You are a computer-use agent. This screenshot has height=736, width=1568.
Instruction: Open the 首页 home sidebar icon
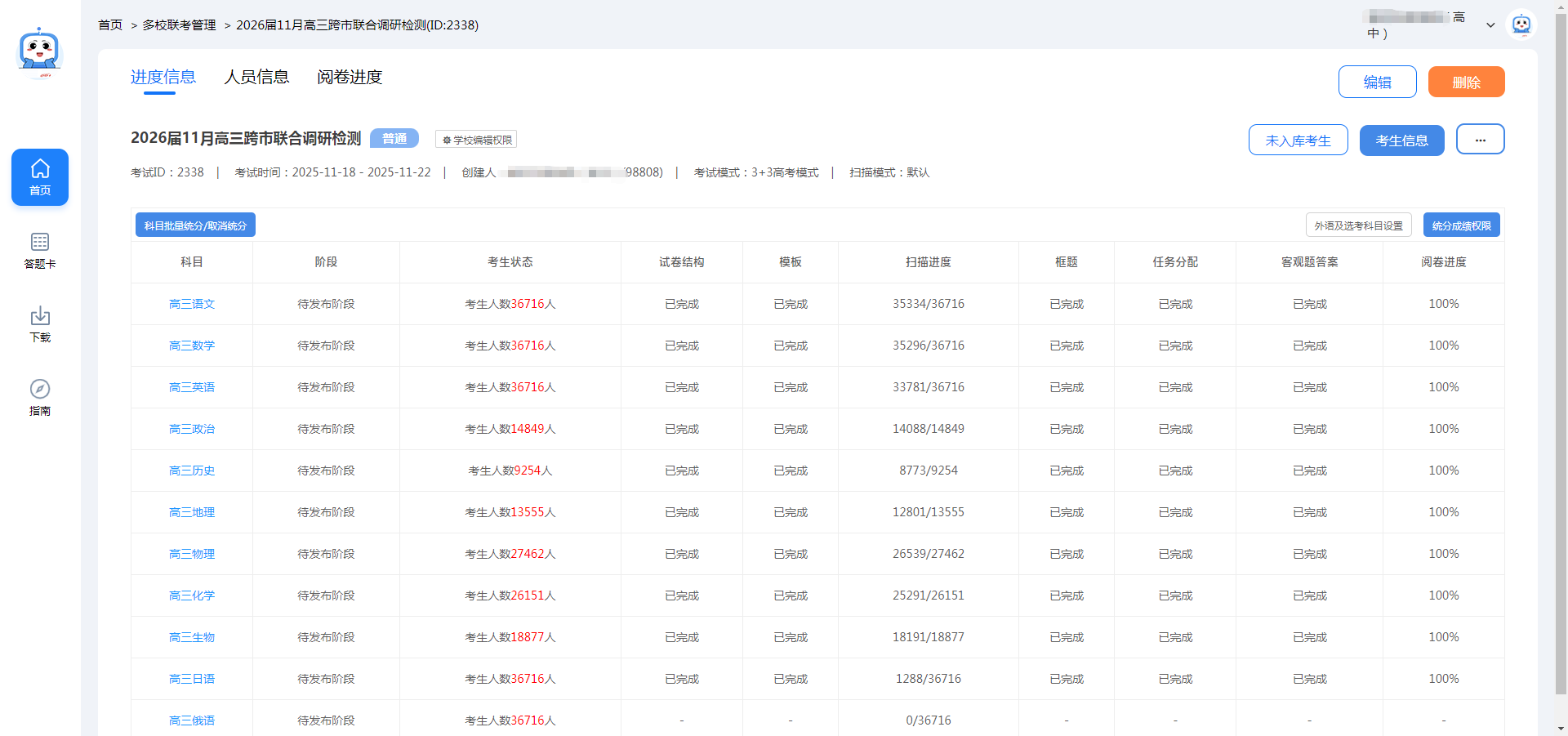pos(40,177)
